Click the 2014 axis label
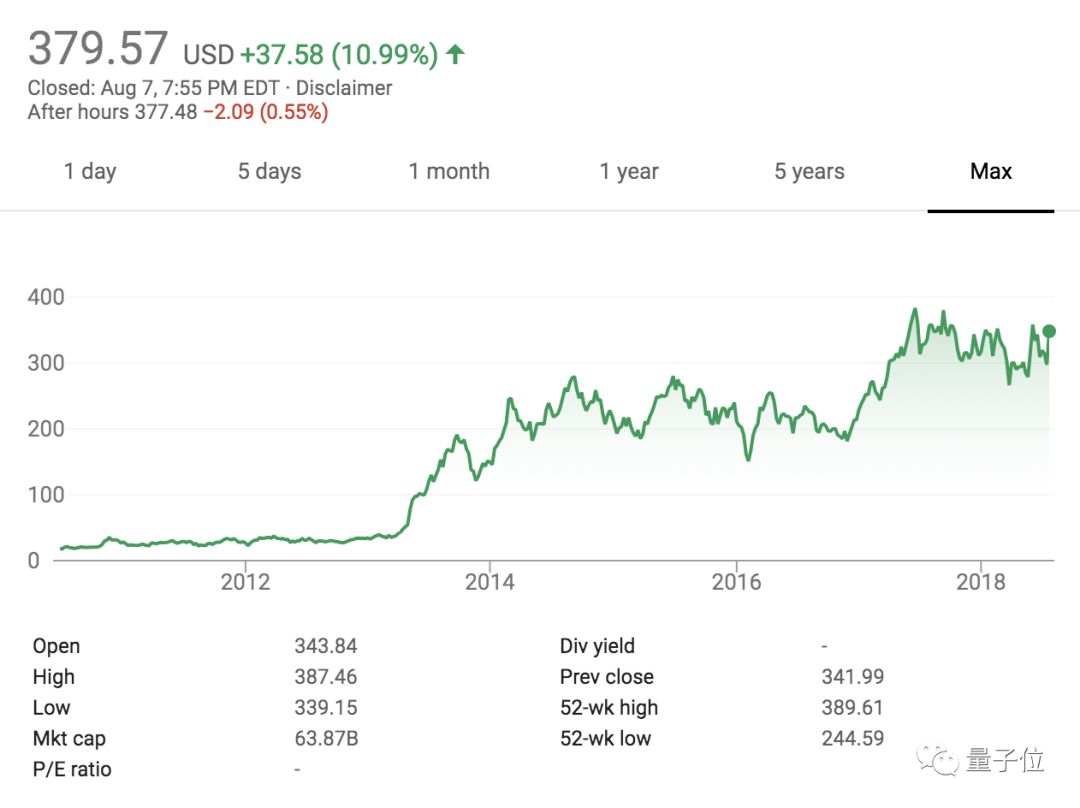1080x808 pixels. pos(489,582)
